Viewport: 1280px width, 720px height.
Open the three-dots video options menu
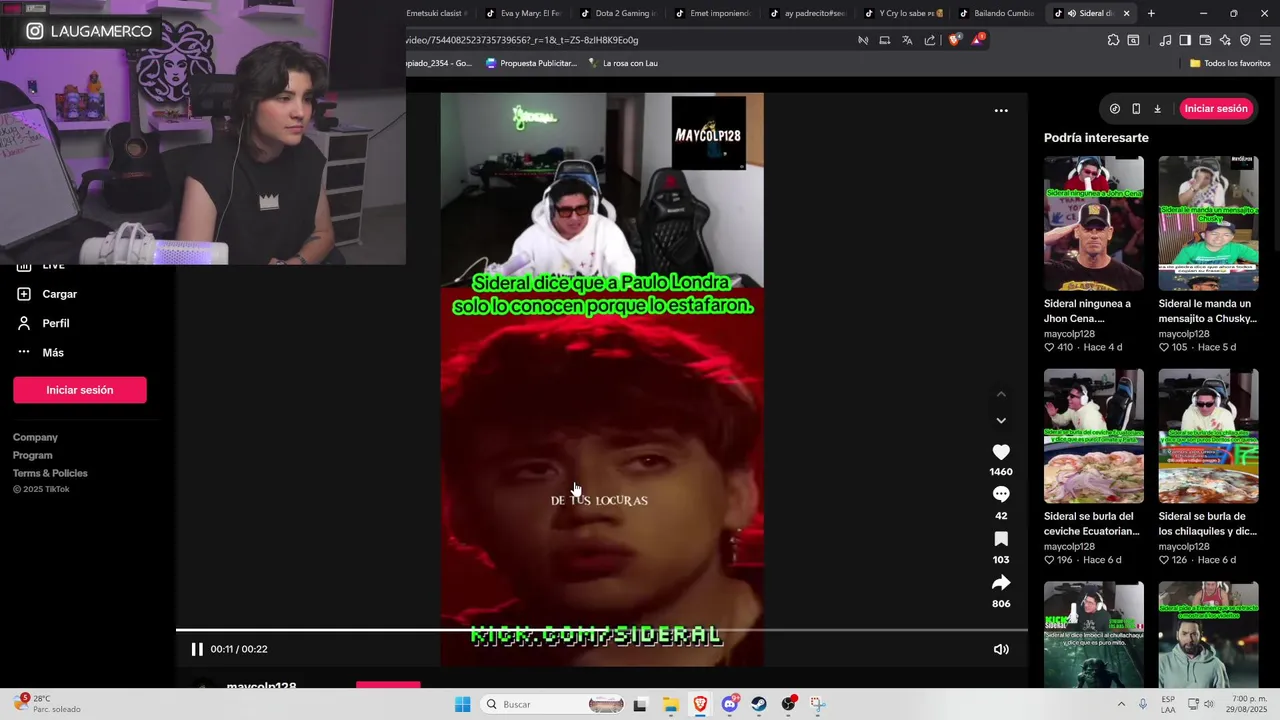[x=1001, y=111]
